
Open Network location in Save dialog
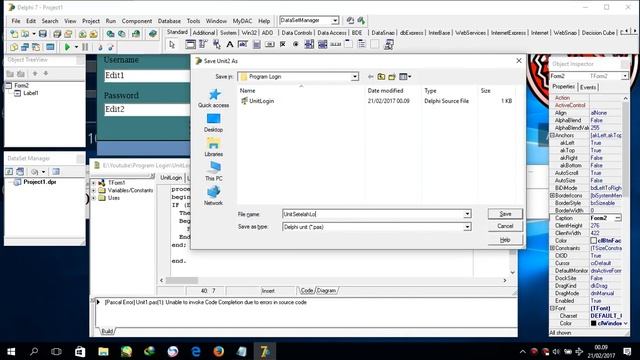click(x=213, y=196)
